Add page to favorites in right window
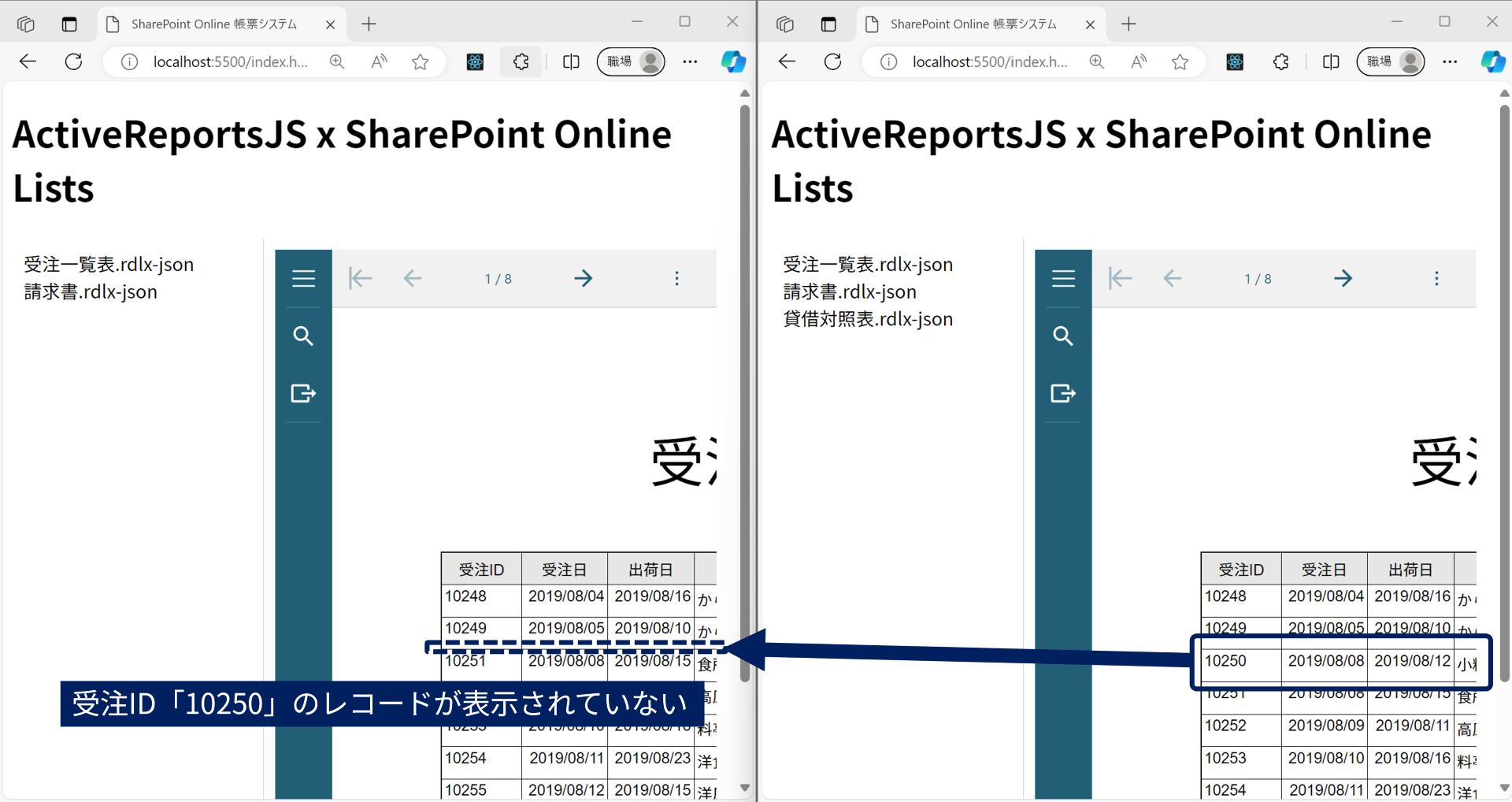Image resolution: width=1512 pixels, height=802 pixels. [1180, 61]
